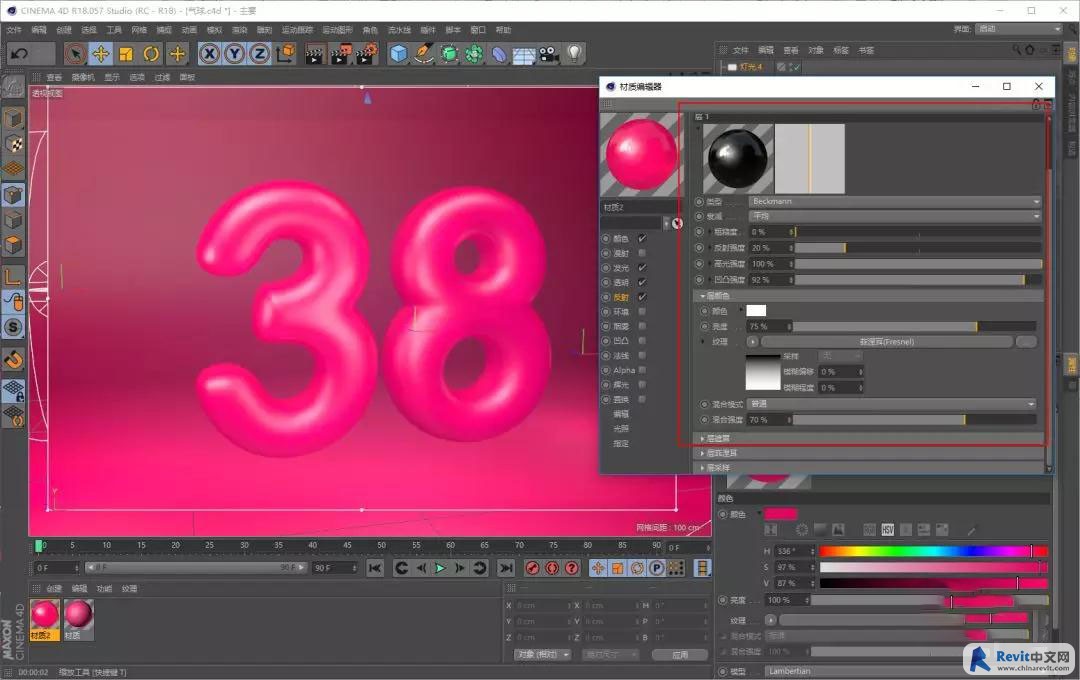Click the Enable Snap magnet icon
The image size is (1080, 680).
pyautogui.click(x=13, y=359)
